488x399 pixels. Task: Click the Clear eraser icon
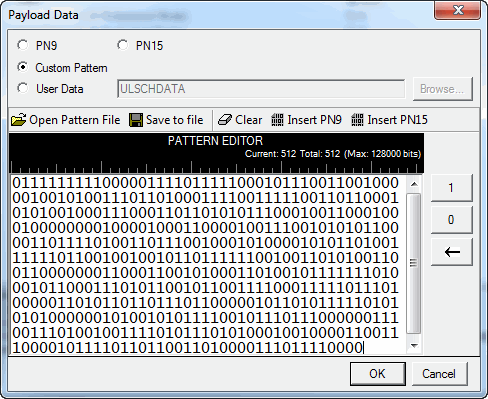[225, 120]
